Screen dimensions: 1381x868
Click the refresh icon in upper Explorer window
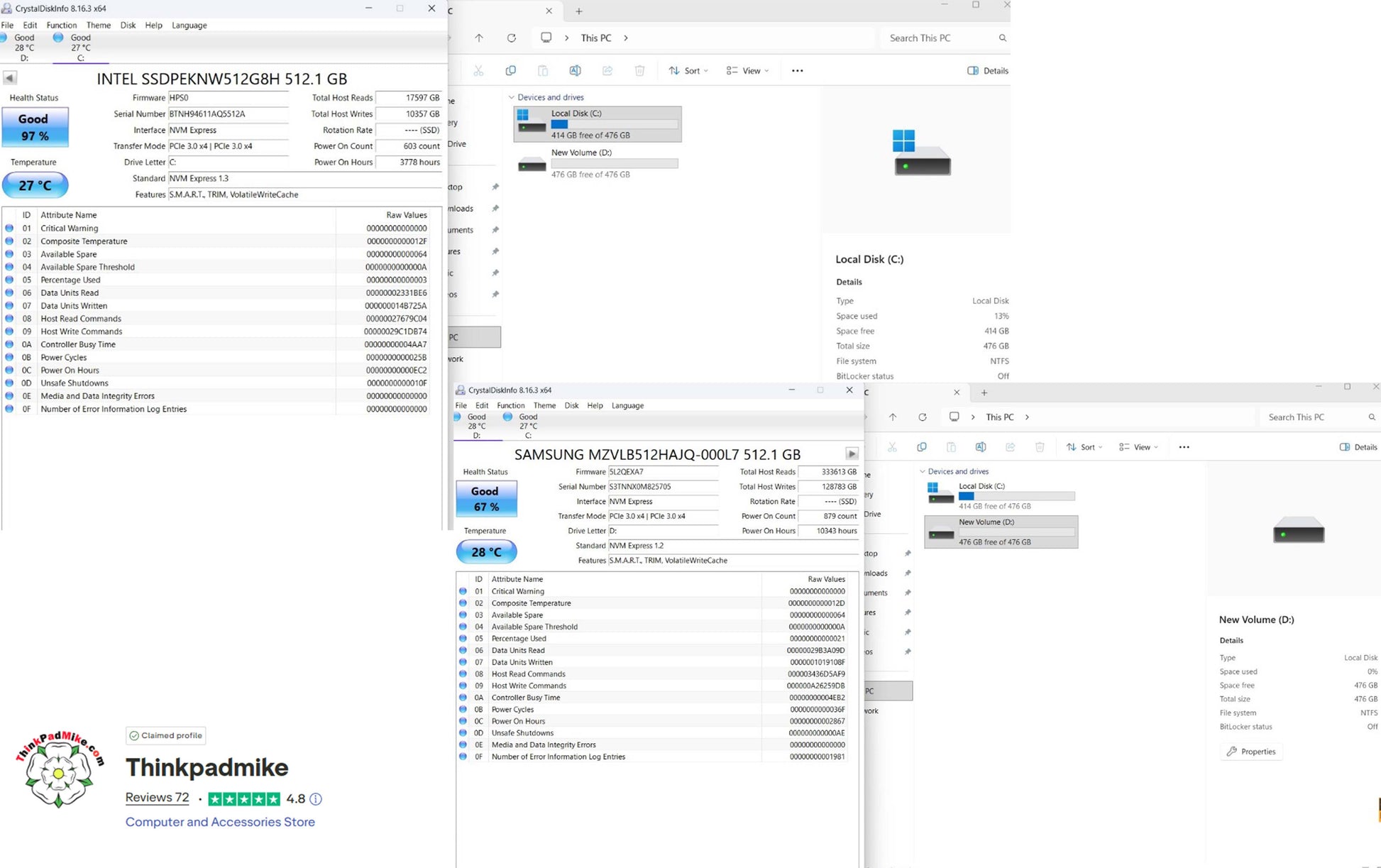pyautogui.click(x=511, y=38)
